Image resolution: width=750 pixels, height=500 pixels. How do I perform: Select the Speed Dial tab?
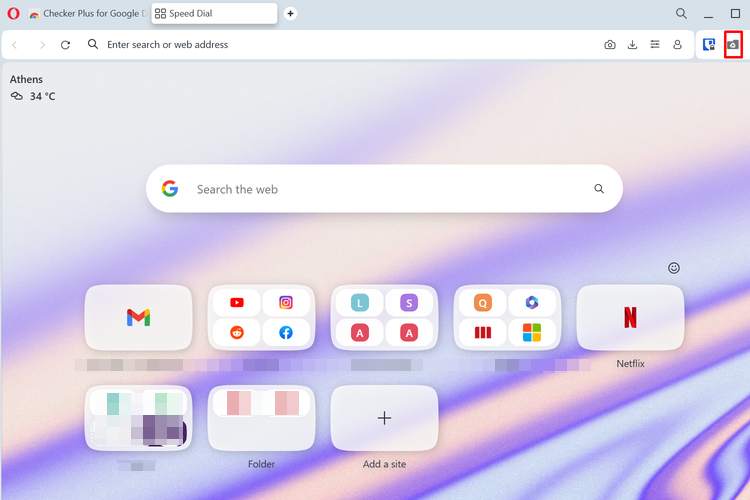(x=214, y=13)
